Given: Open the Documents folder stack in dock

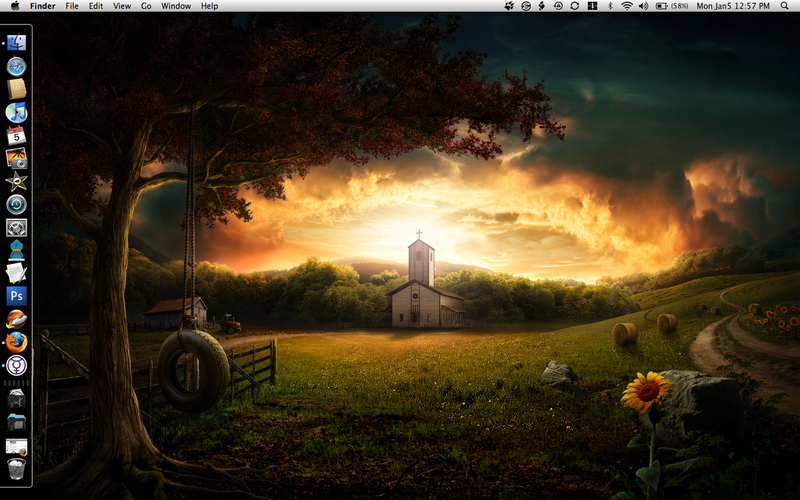Looking at the screenshot, I should [16, 423].
